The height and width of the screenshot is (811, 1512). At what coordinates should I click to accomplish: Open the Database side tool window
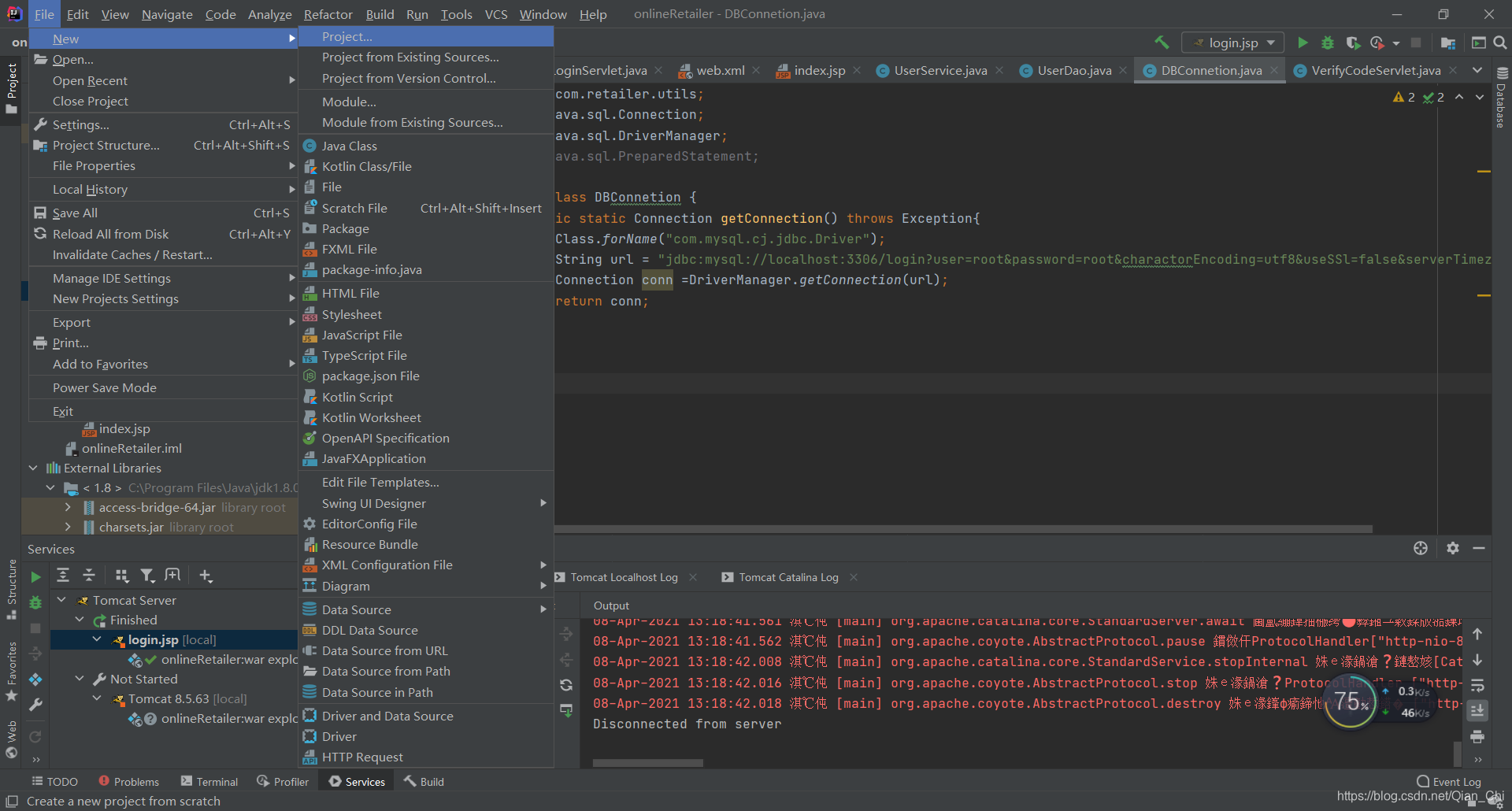[1501, 98]
